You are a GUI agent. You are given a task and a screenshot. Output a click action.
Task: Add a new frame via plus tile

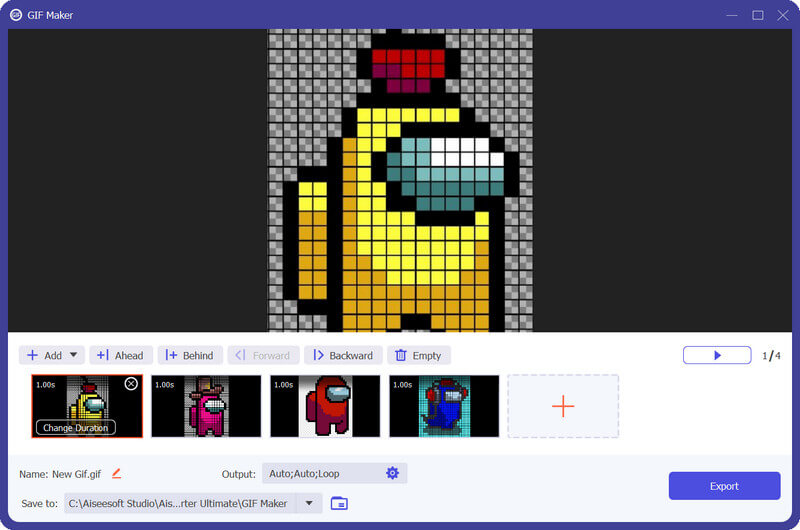point(563,406)
